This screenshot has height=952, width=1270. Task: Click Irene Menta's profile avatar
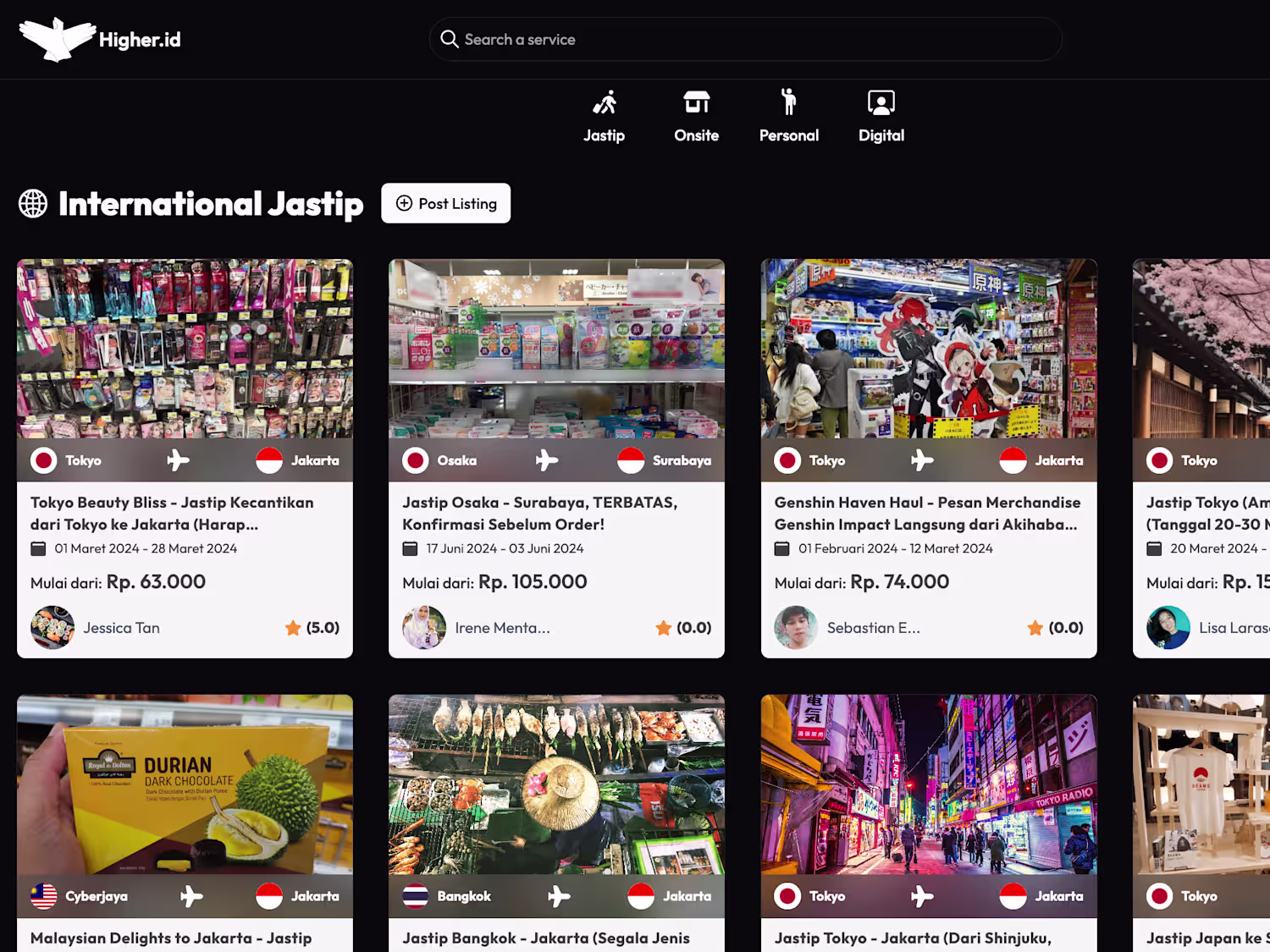coord(424,628)
